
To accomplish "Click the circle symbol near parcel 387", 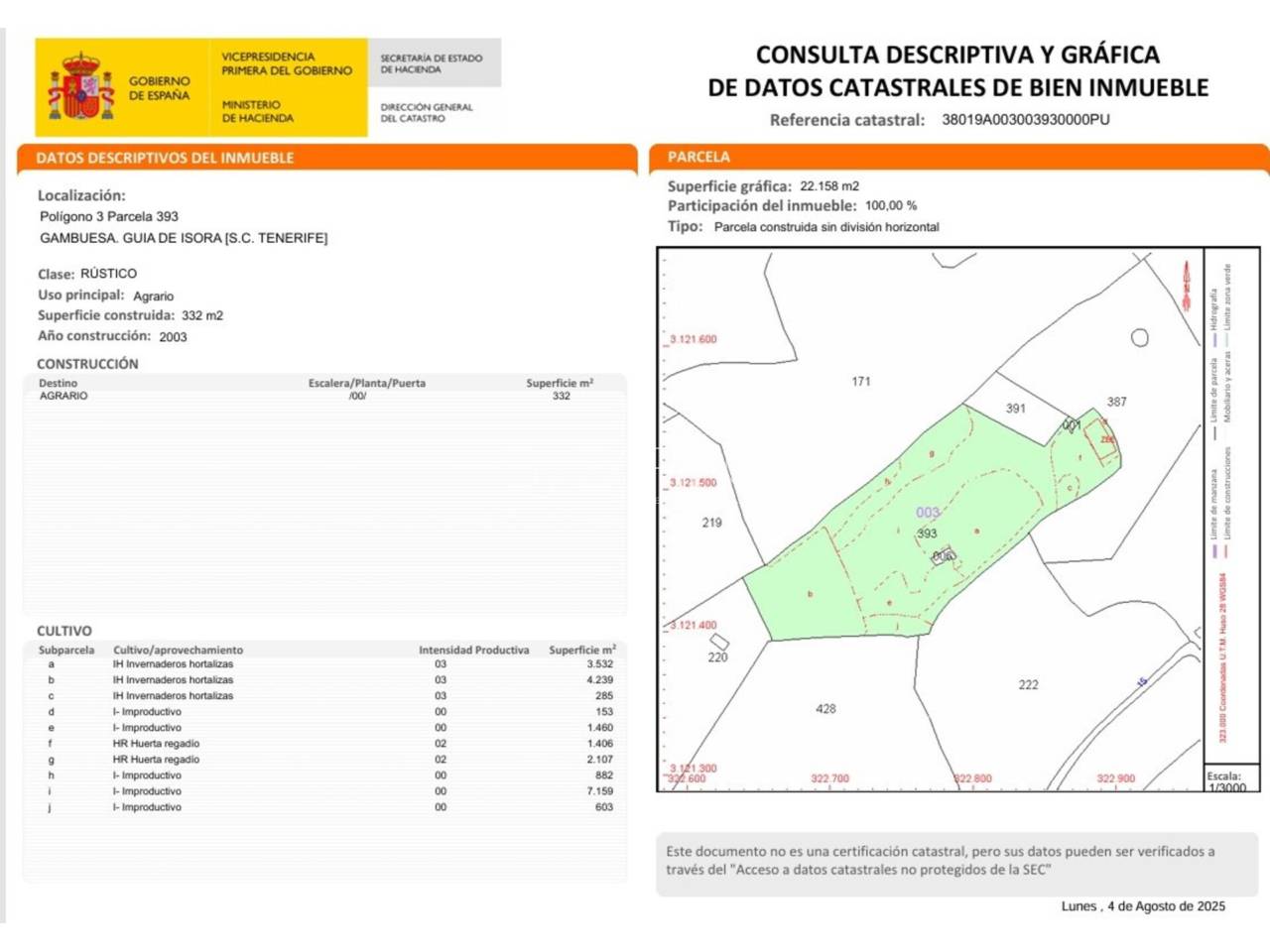I will coord(1140,338).
